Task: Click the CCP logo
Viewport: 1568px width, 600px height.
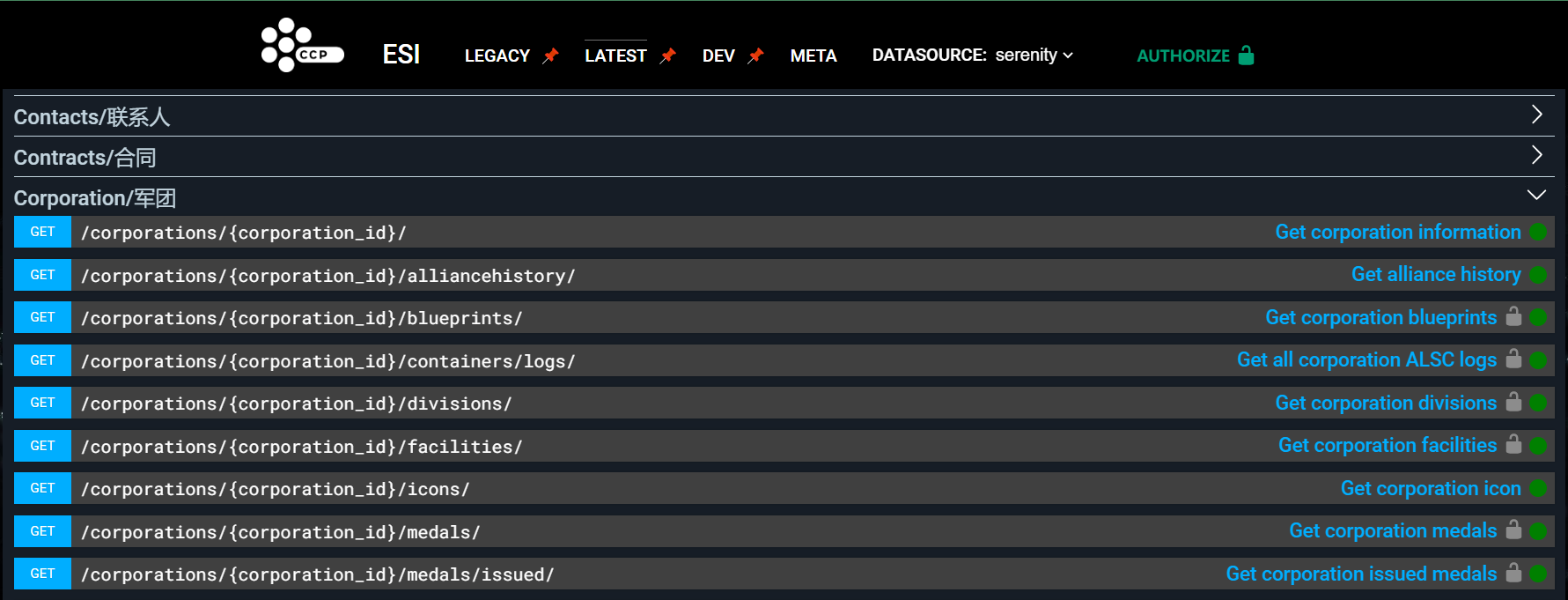Action: [302, 45]
